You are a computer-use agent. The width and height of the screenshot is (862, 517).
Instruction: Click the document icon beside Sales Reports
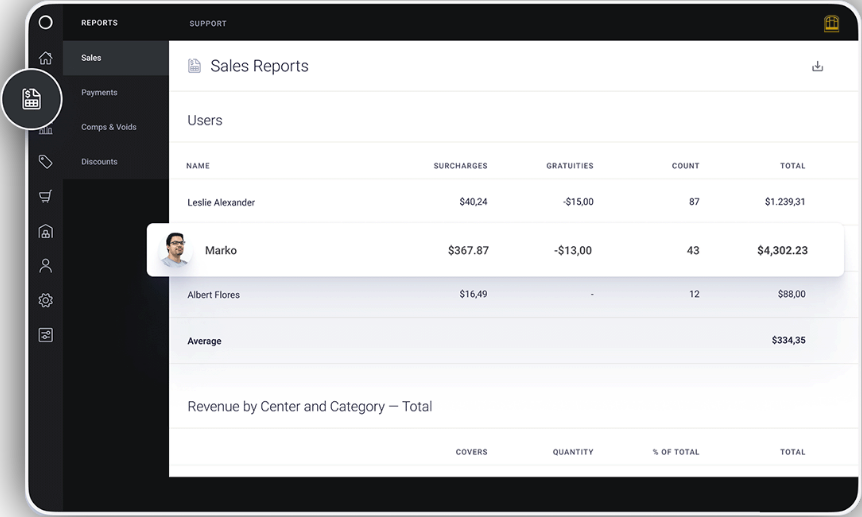(194, 66)
